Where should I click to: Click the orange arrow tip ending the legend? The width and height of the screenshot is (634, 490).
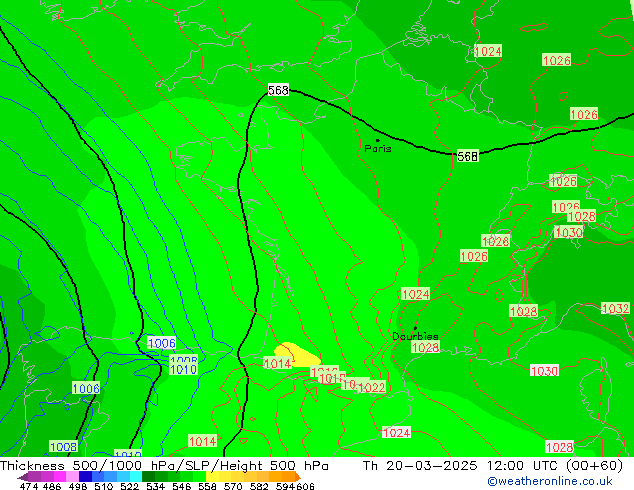coord(298,477)
